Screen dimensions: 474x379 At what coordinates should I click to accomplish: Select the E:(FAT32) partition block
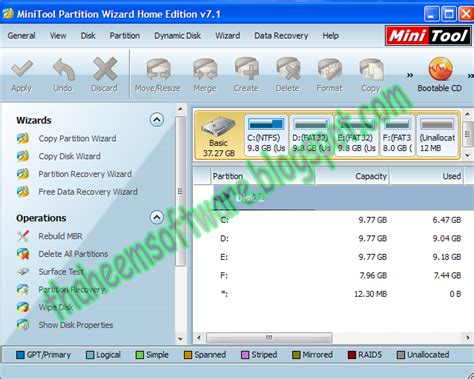tap(357, 136)
